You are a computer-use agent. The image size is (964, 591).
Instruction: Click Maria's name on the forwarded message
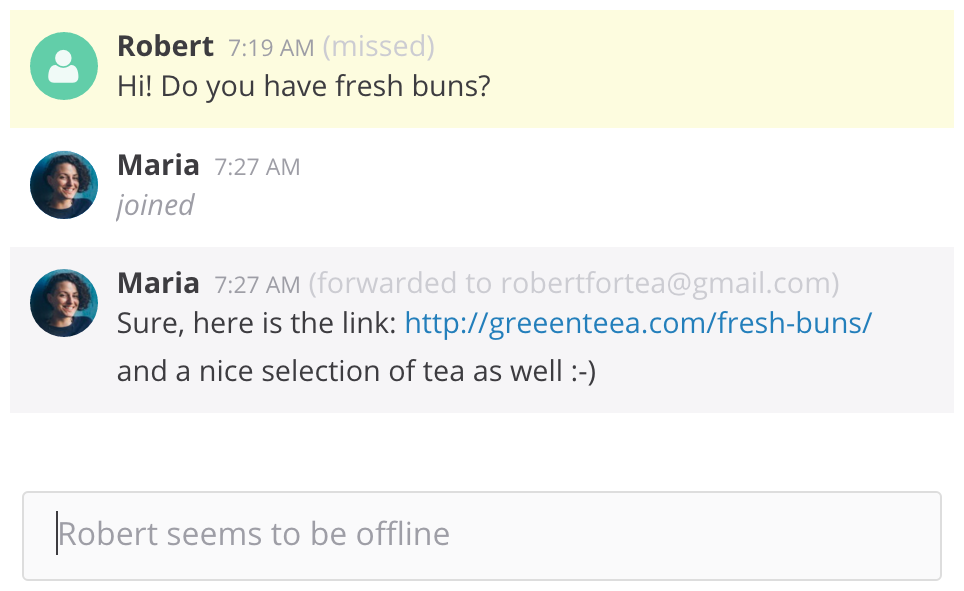(158, 283)
